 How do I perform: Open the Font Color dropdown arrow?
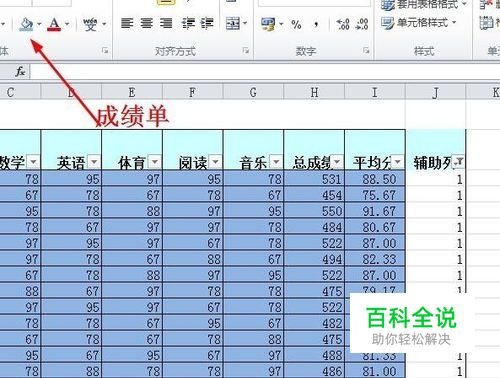pos(67,24)
